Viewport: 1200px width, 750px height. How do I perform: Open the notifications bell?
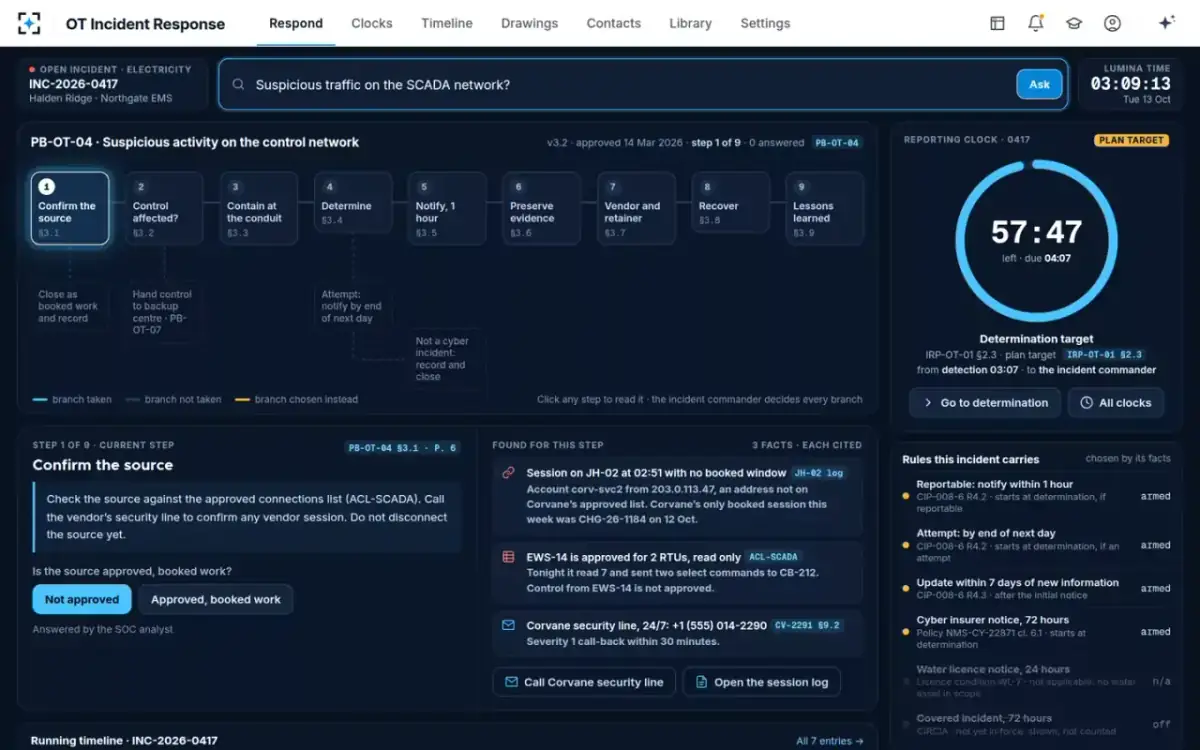(1036, 23)
